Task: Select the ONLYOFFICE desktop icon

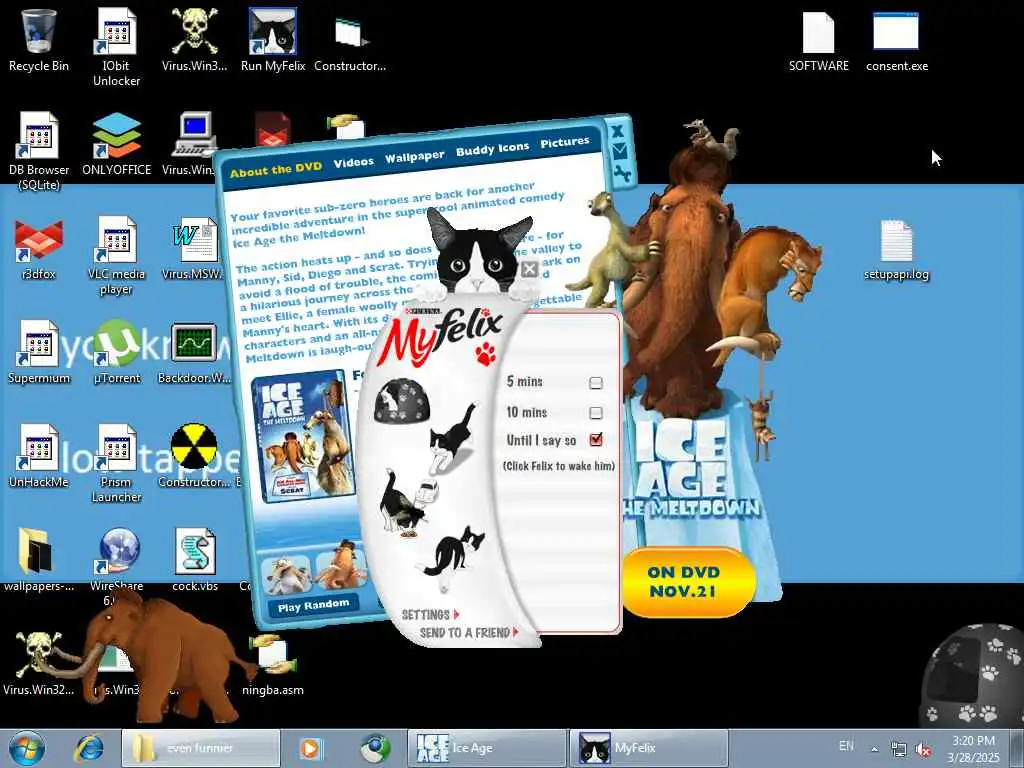Action: (x=116, y=144)
